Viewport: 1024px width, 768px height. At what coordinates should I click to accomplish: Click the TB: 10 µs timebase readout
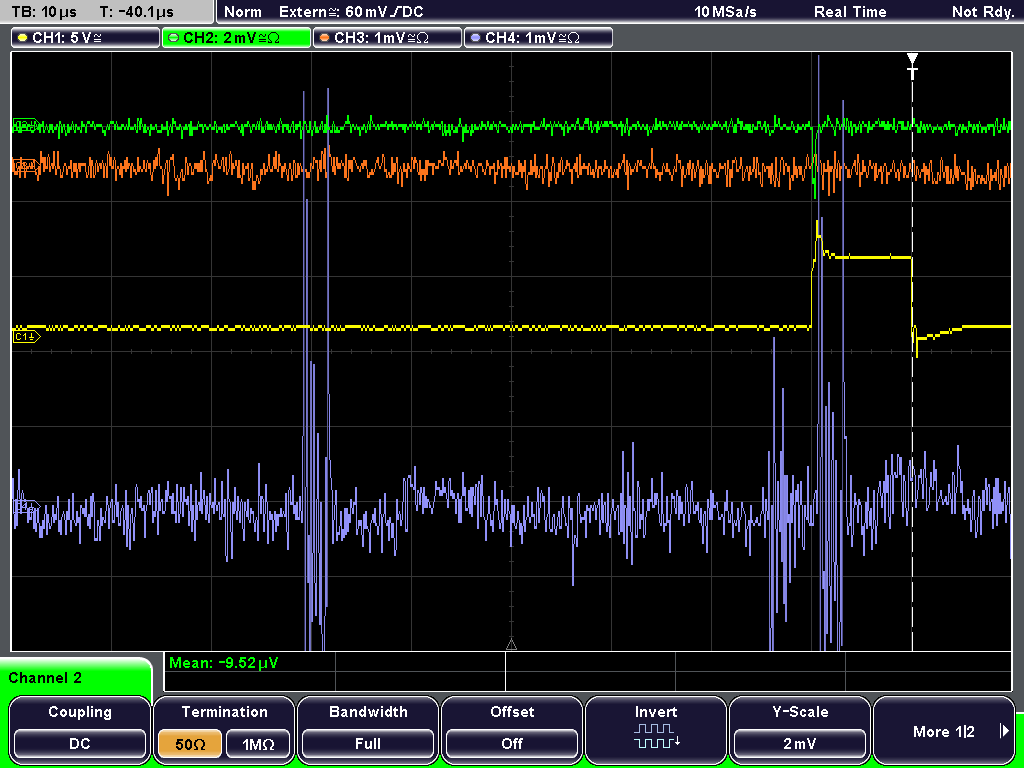pyautogui.click(x=44, y=12)
